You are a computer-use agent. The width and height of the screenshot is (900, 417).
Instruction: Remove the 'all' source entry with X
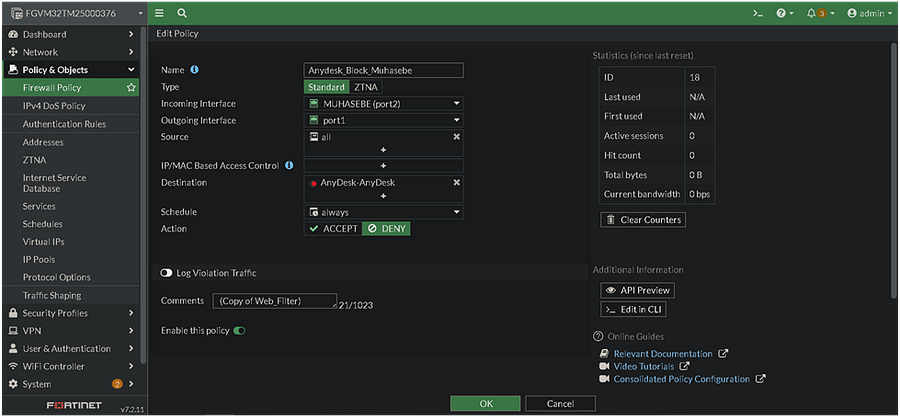456,137
